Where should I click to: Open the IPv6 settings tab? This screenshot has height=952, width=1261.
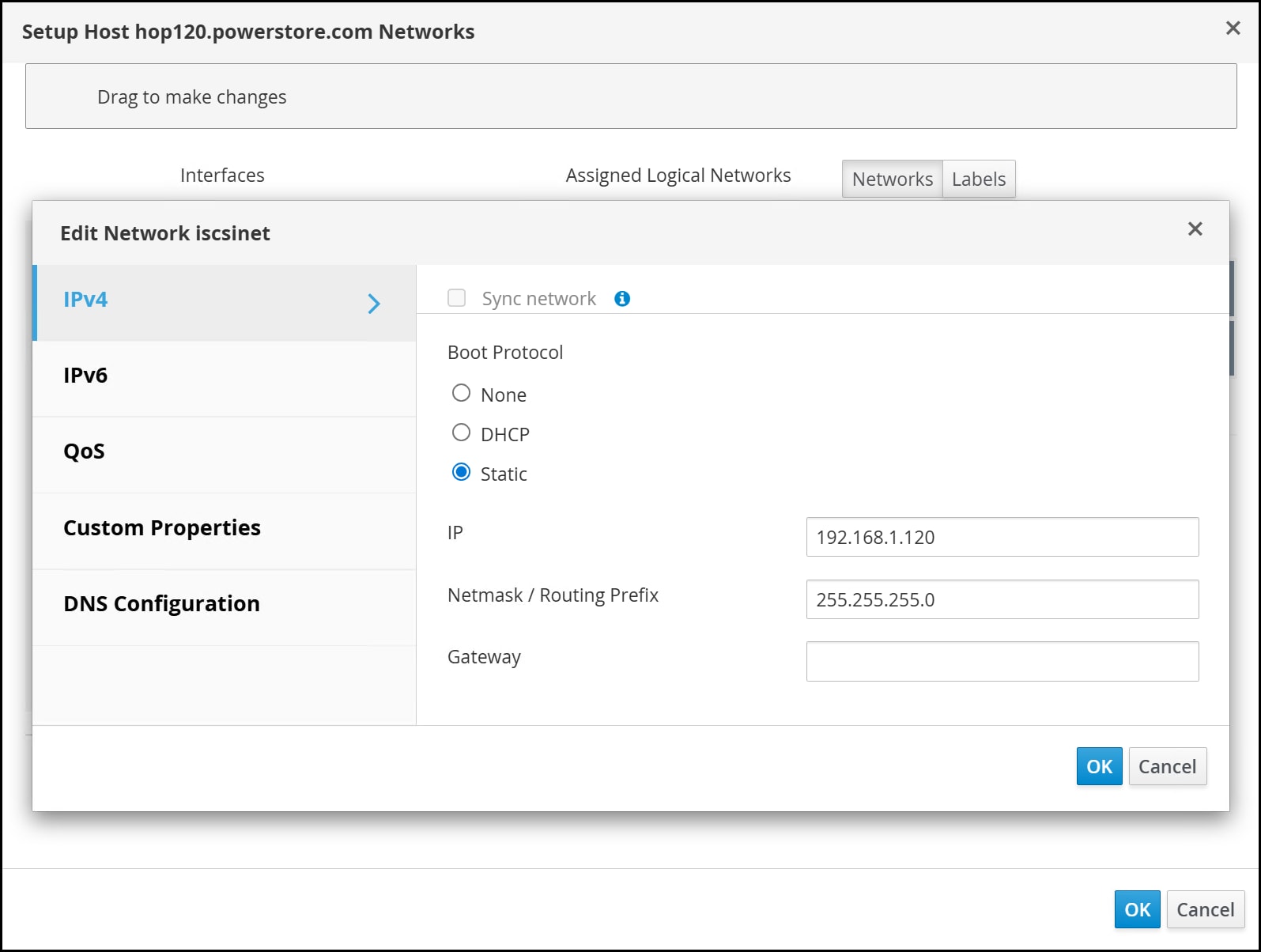(225, 379)
